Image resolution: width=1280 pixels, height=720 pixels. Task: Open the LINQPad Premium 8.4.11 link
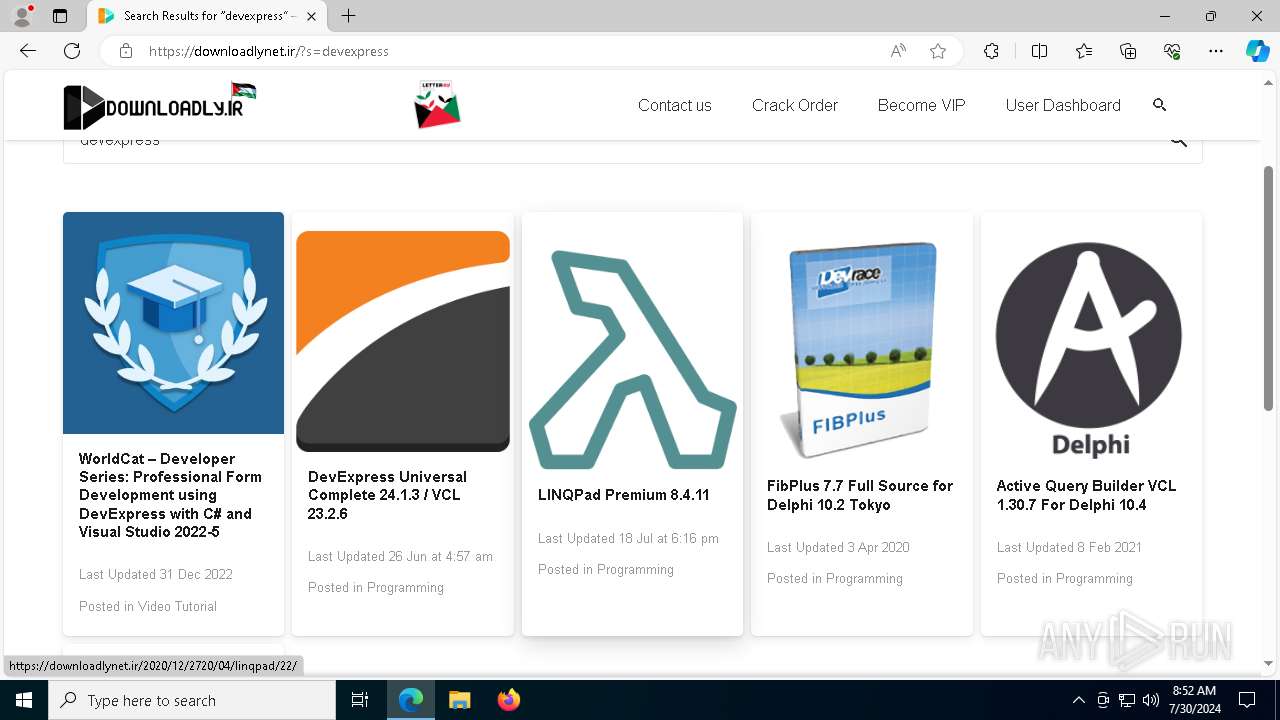[x=623, y=495]
